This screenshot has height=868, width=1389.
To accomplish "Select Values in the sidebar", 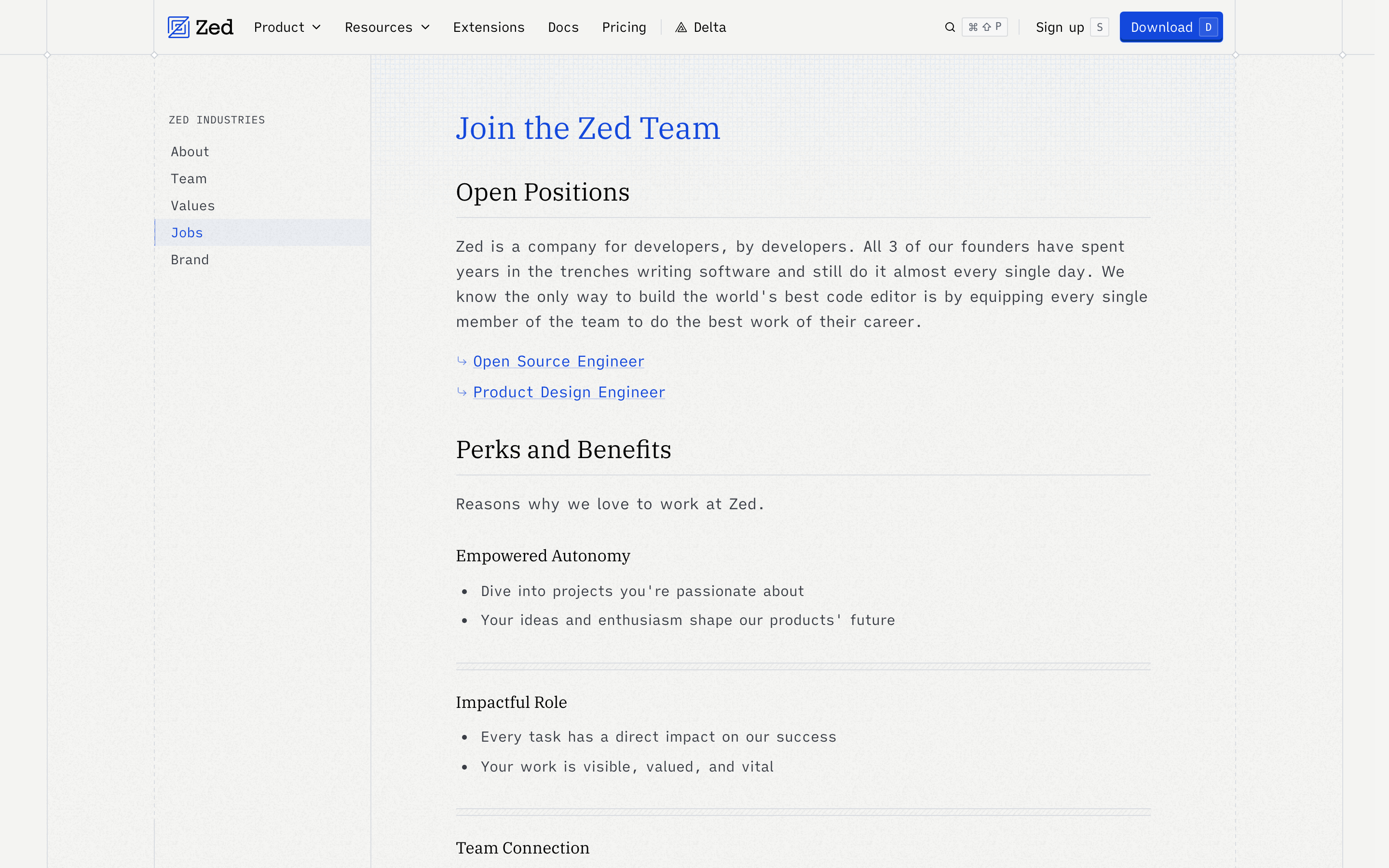I will click(x=263, y=205).
